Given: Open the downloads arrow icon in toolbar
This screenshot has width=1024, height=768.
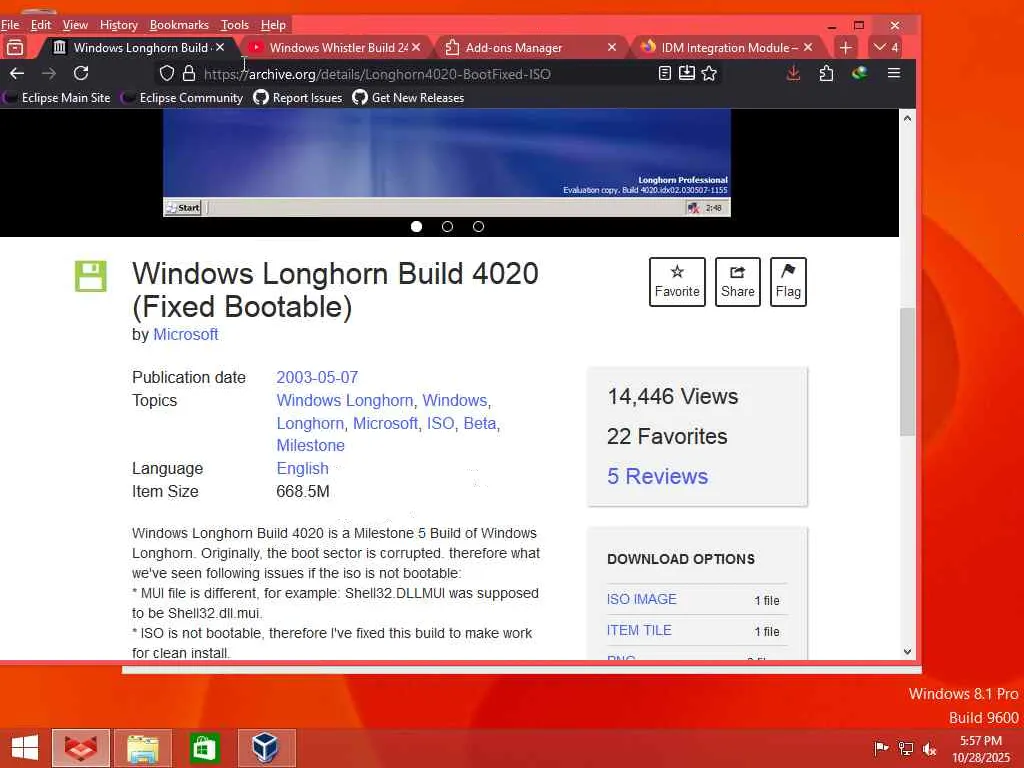Looking at the screenshot, I should (793, 73).
